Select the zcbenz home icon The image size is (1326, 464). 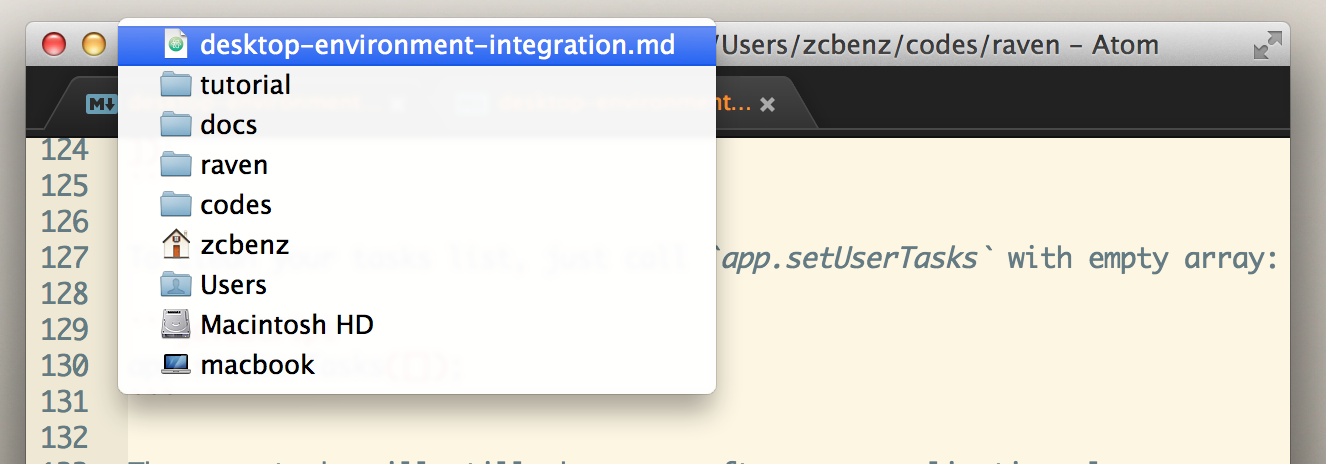click(176, 245)
